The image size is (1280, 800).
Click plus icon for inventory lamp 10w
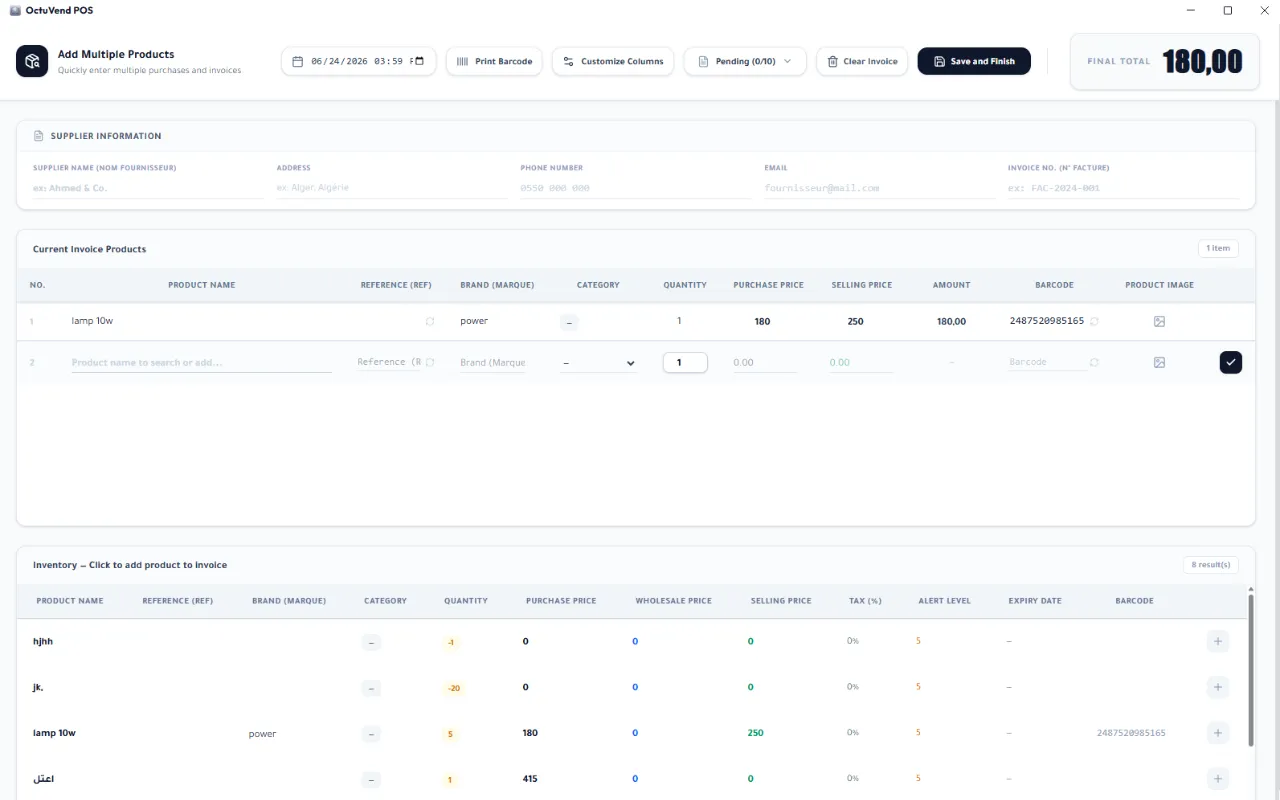pos(1217,733)
